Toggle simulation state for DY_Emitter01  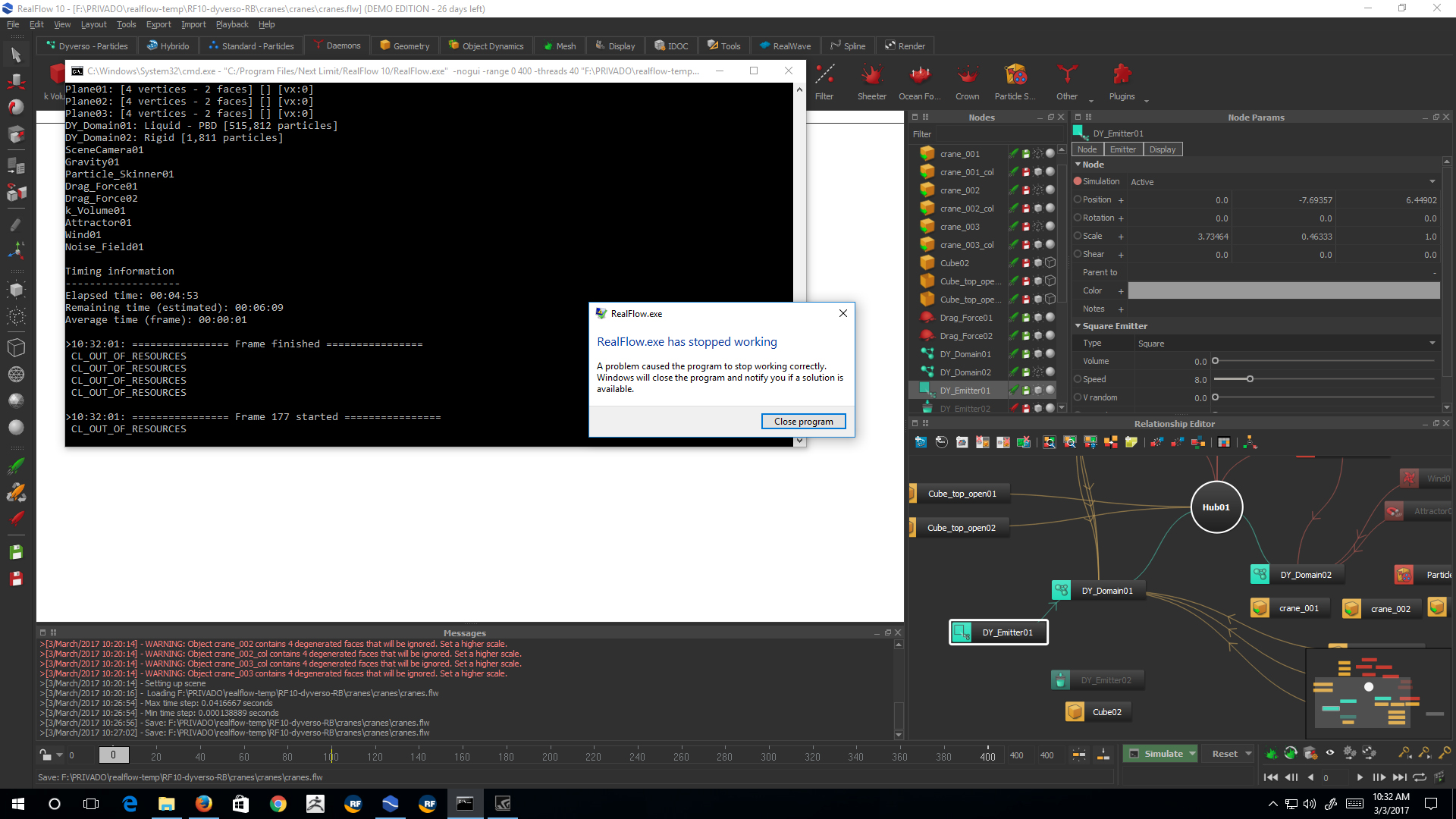(x=1013, y=390)
